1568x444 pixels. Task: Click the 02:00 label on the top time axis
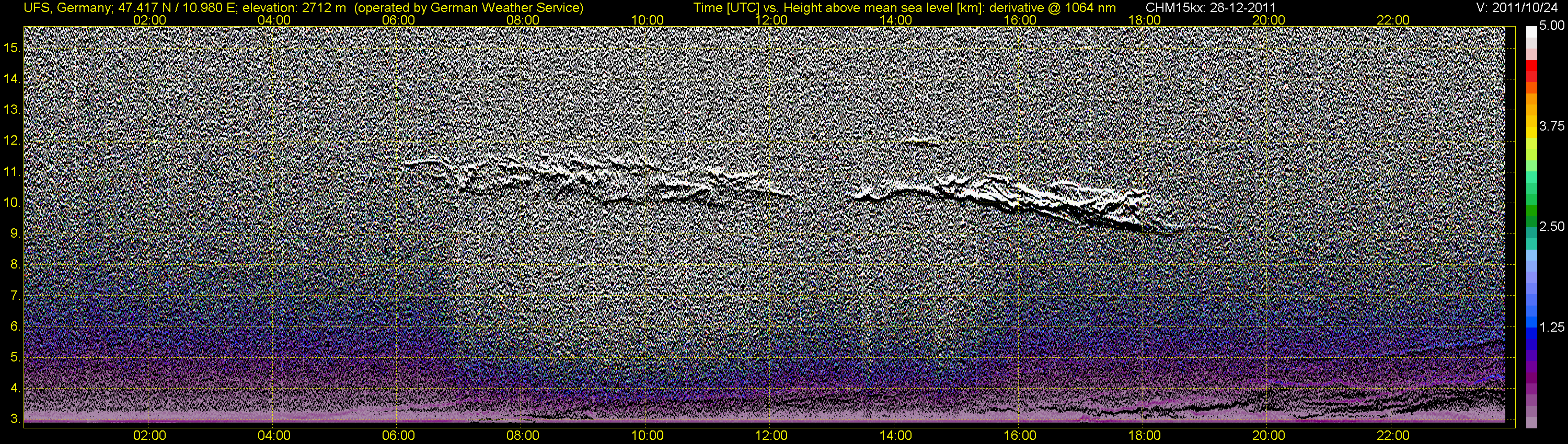point(149,20)
